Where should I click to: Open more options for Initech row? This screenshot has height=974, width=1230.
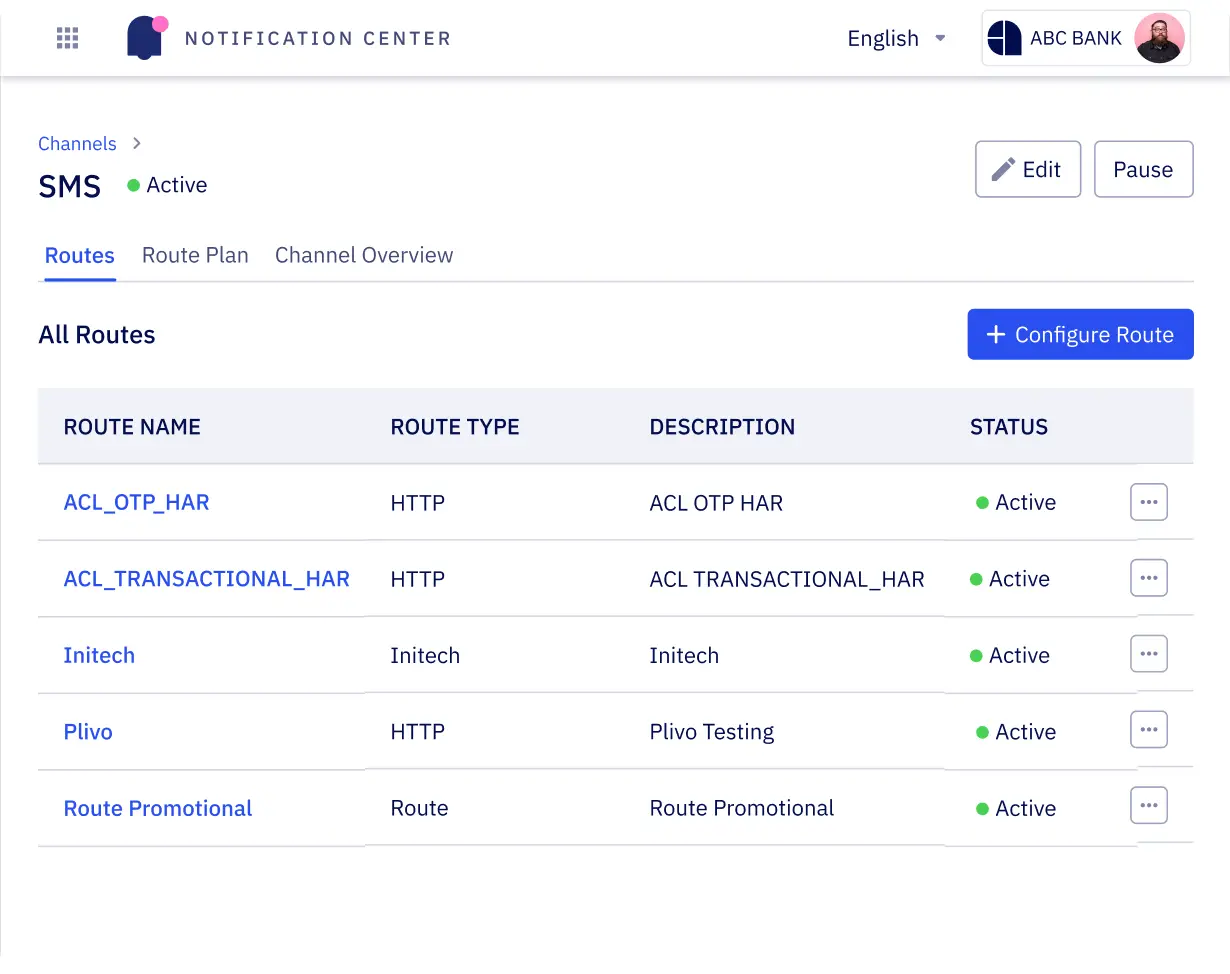(1149, 654)
